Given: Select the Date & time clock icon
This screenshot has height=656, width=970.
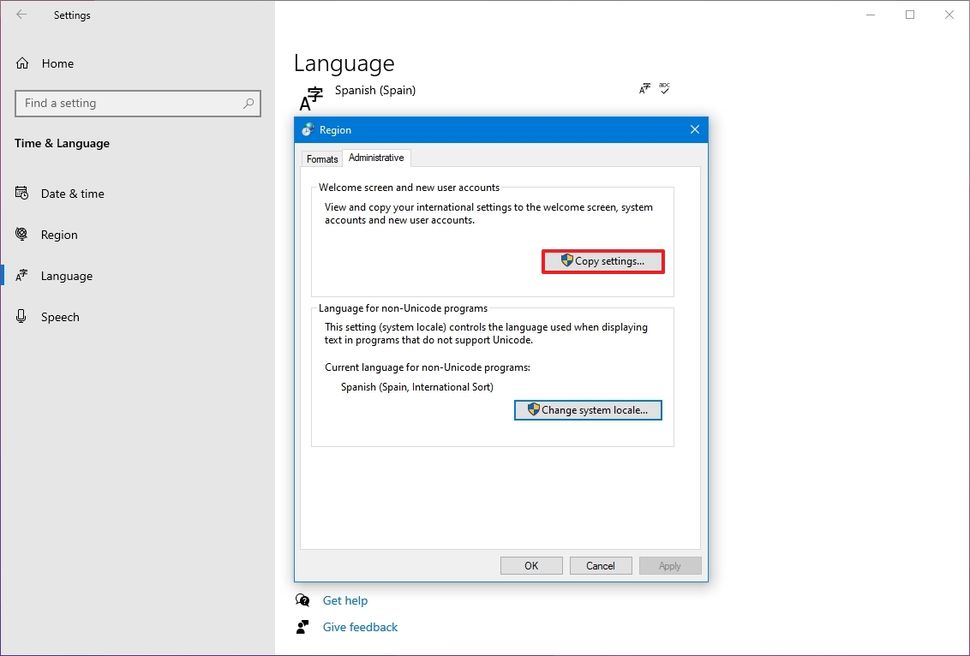Looking at the screenshot, I should (24, 193).
